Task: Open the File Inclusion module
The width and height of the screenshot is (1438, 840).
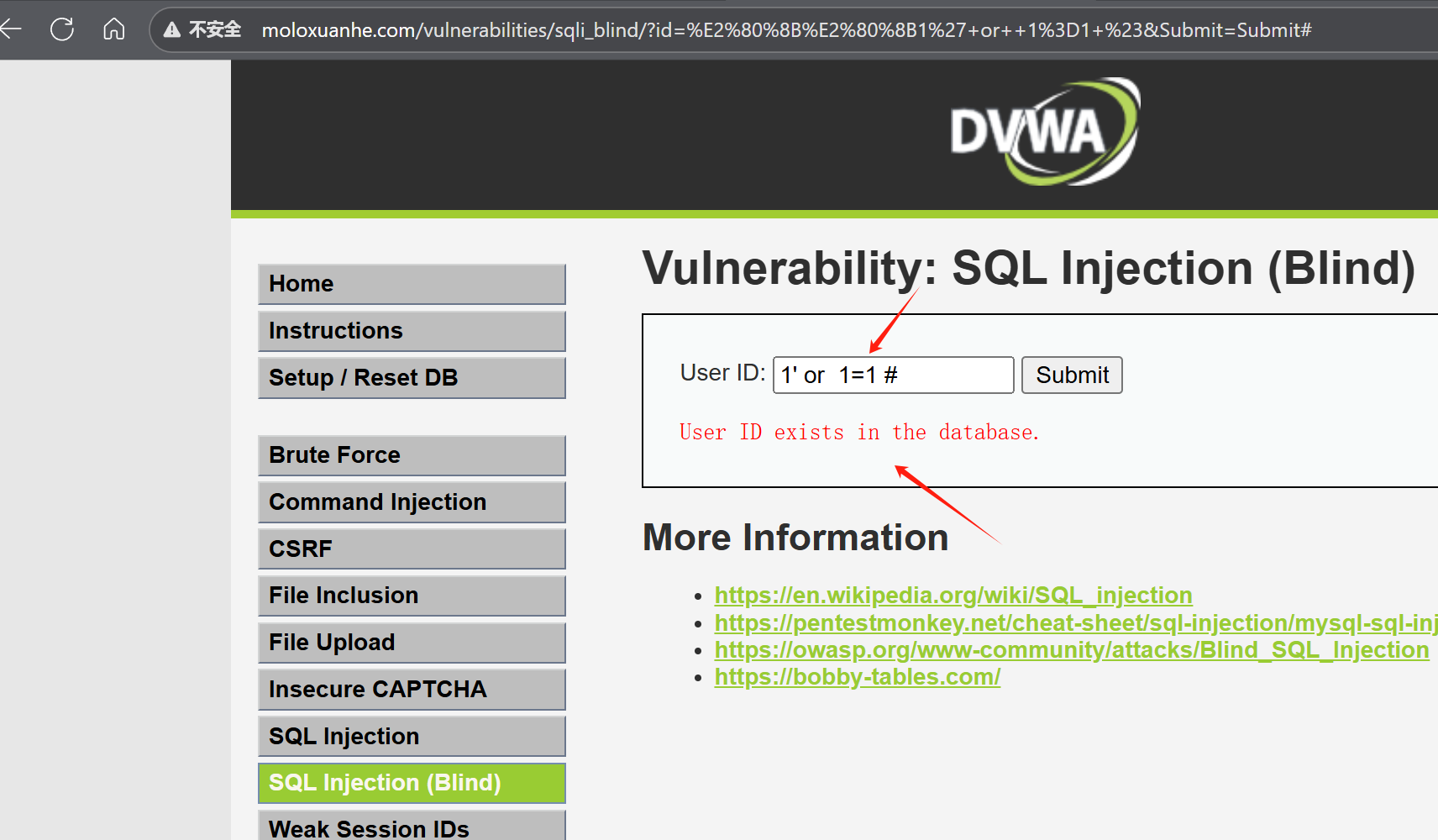Action: point(412,596)
